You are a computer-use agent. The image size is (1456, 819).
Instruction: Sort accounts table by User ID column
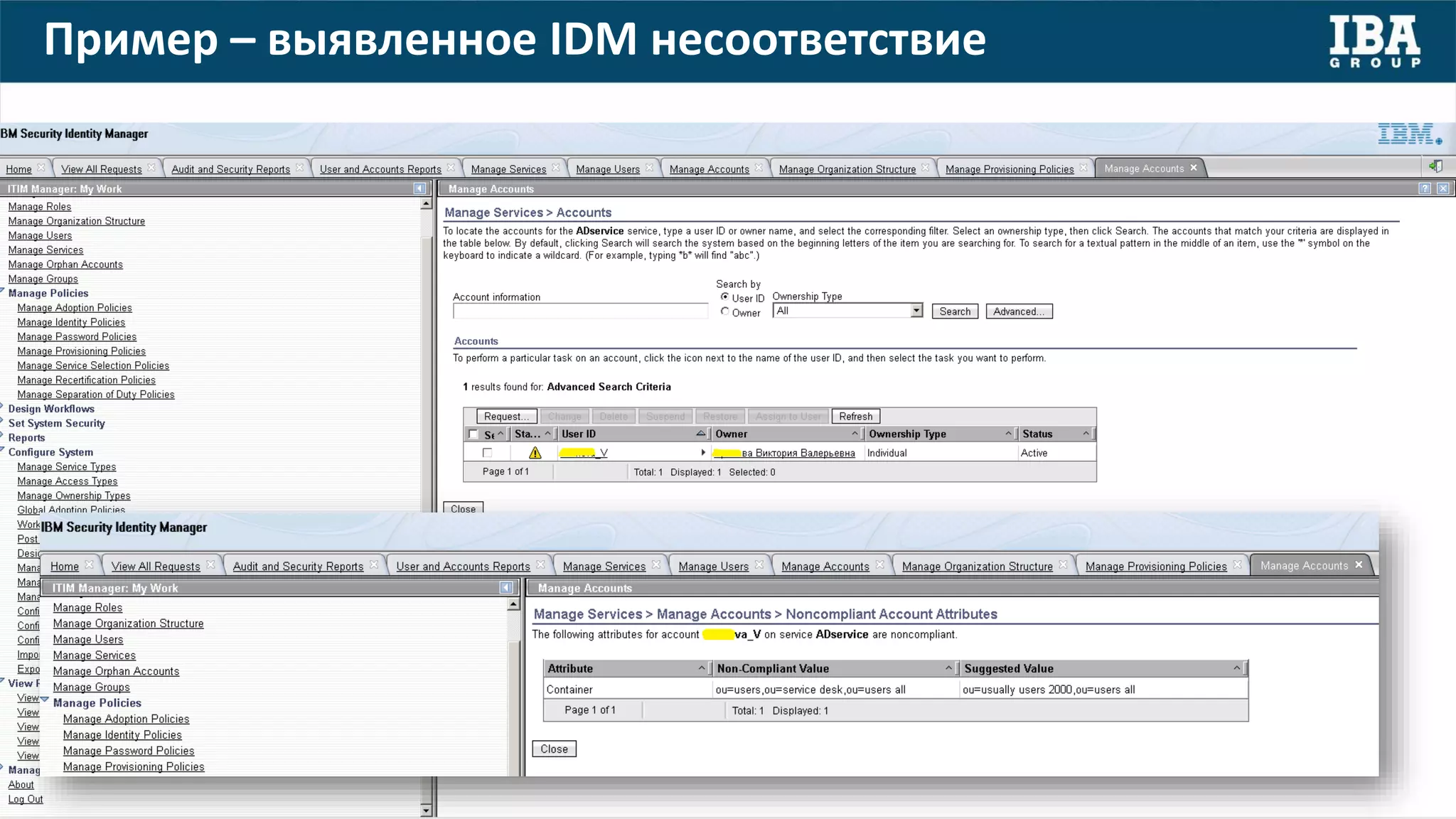click(700, 433)
